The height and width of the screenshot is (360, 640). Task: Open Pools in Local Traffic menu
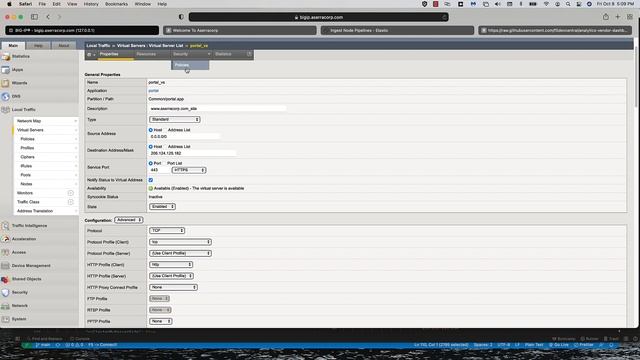26,175
